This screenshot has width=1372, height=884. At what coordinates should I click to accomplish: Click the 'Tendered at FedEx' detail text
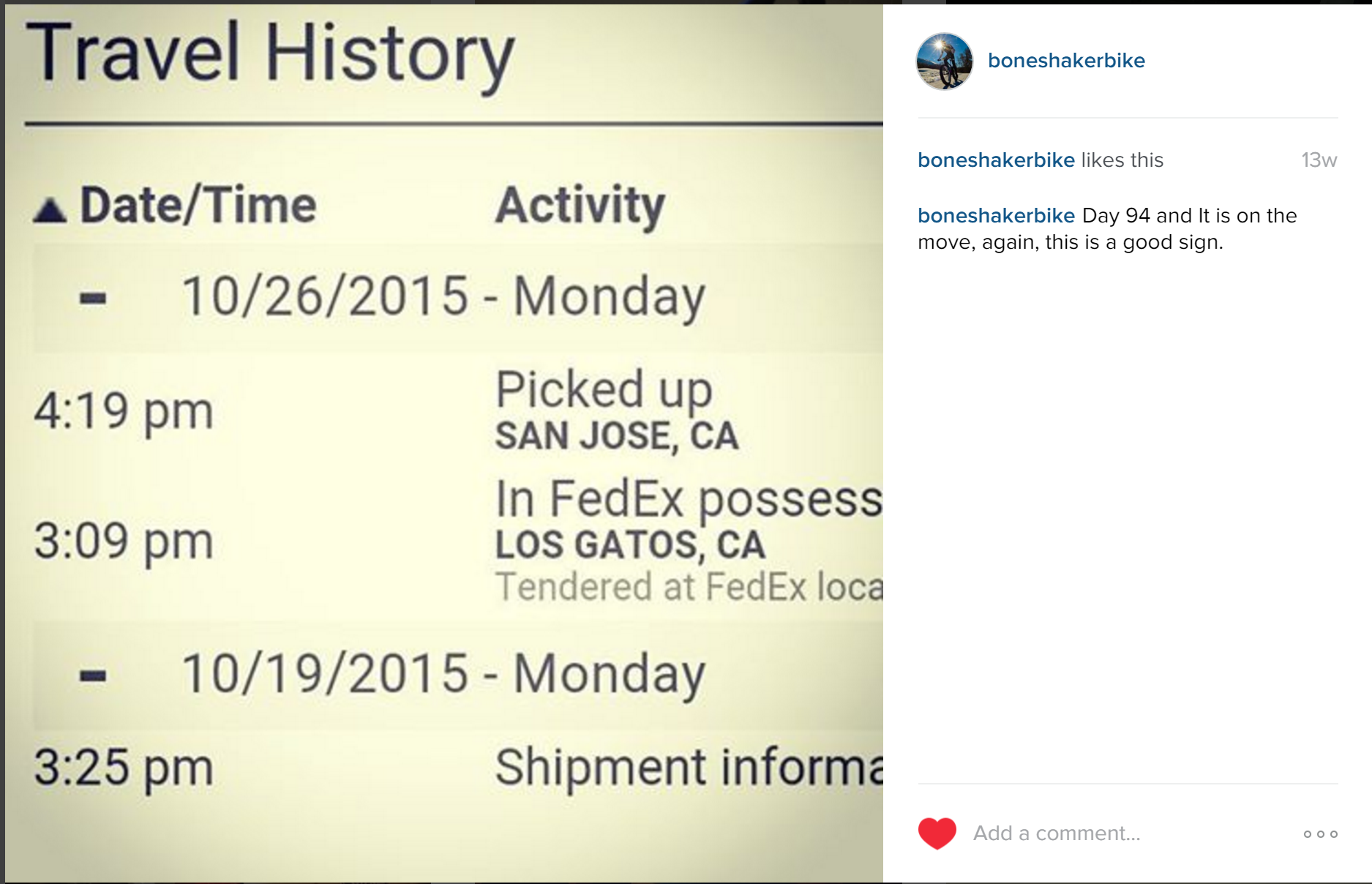[x=688, y=587]
